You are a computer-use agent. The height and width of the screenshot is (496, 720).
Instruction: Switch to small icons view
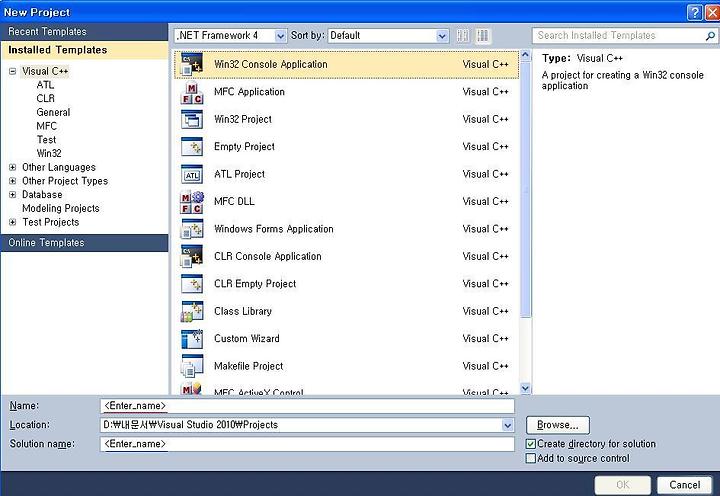[463, 36]
